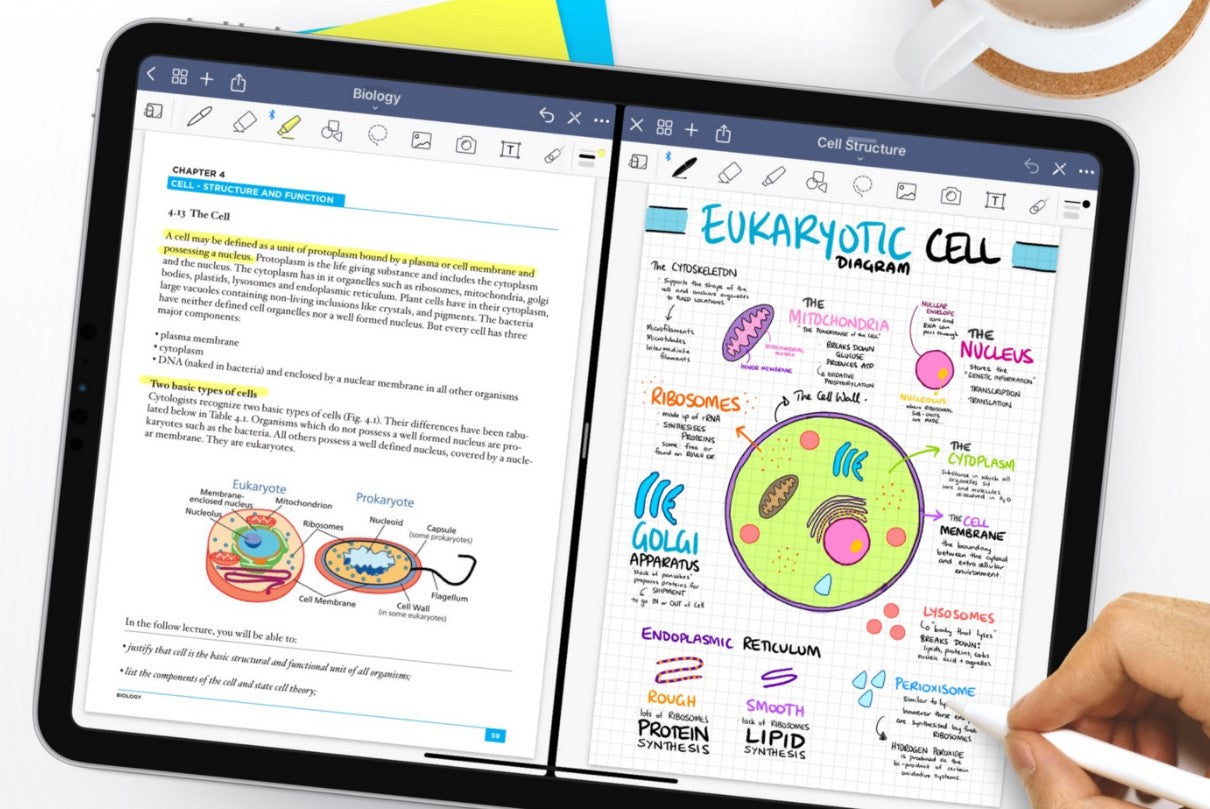Select the Eraser tool in Cell Structure toolbar
Viewport: 1210px width, 809px height.
pos(729,171)
